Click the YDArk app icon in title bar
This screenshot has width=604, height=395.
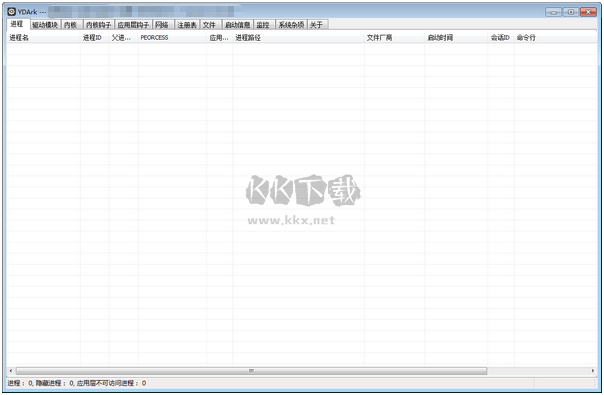pyautogui.click(x=12, y=12)
